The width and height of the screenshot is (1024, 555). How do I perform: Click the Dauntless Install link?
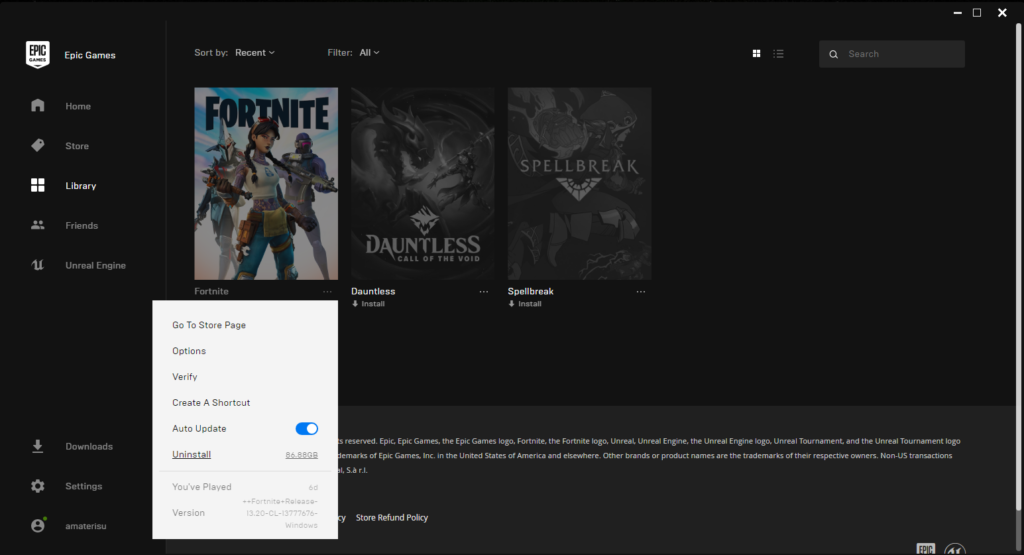click(x=373, y=304)
